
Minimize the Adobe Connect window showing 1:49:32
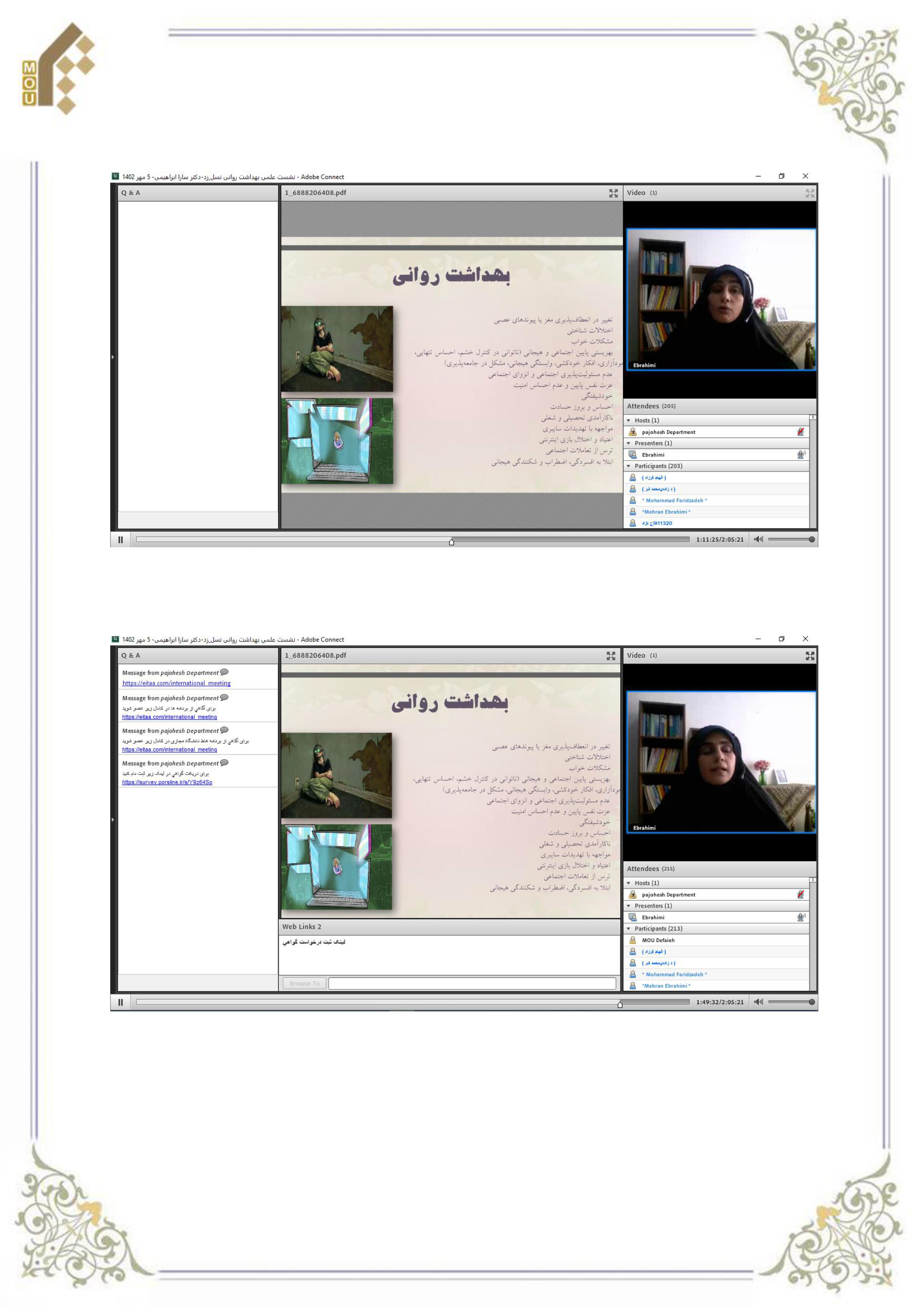tap(758, 639)
